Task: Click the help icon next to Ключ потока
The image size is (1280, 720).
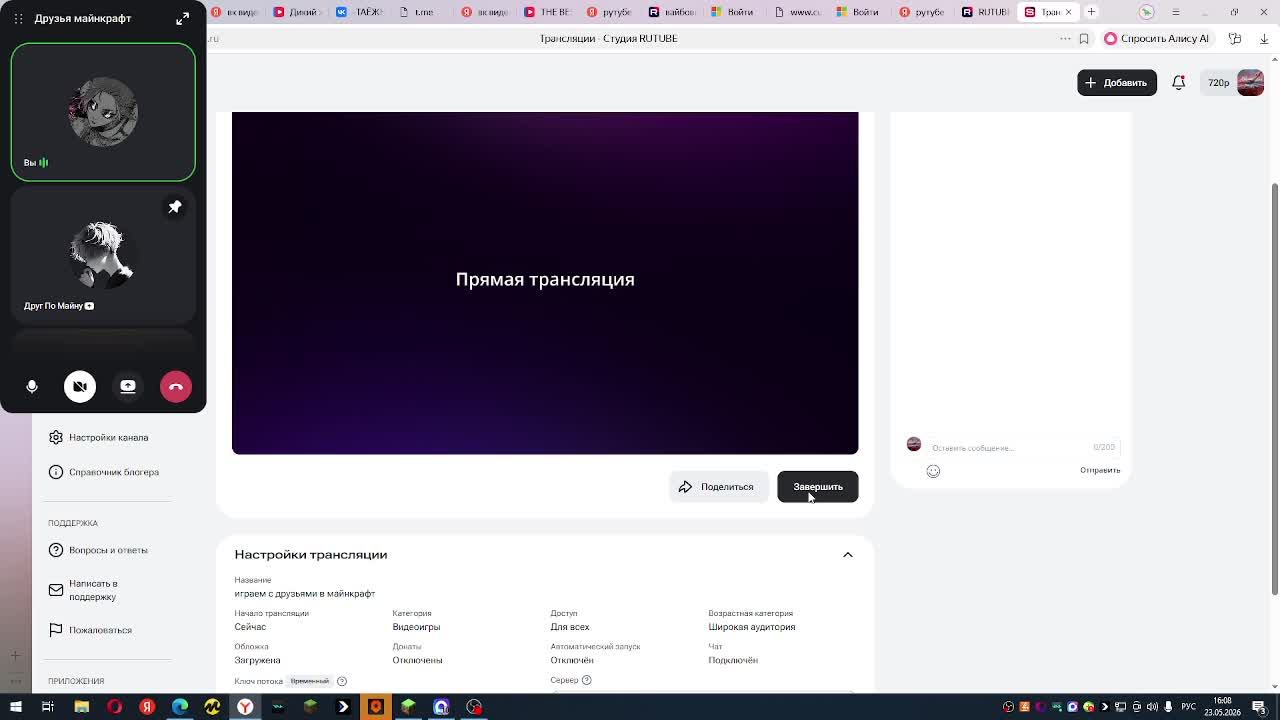Action: point(342,681)
